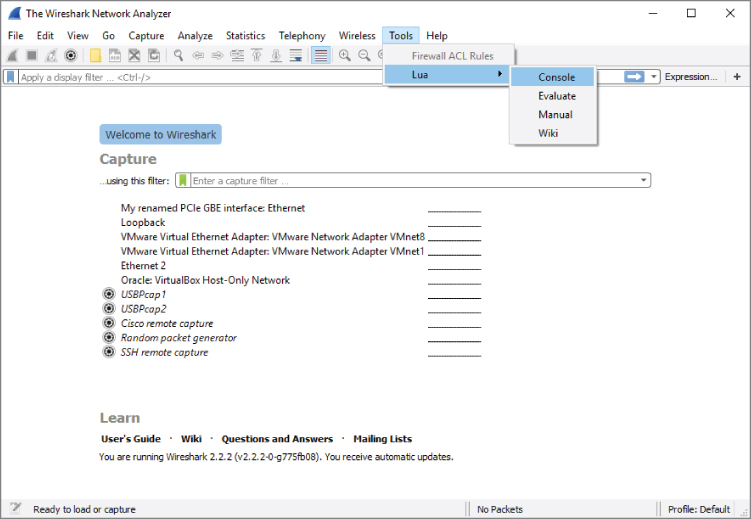Image resolution: width=751 pixels, height=519 pixels.
Task: Click the Cisco remote capture options icon
Action: click(x=109, y=323)
